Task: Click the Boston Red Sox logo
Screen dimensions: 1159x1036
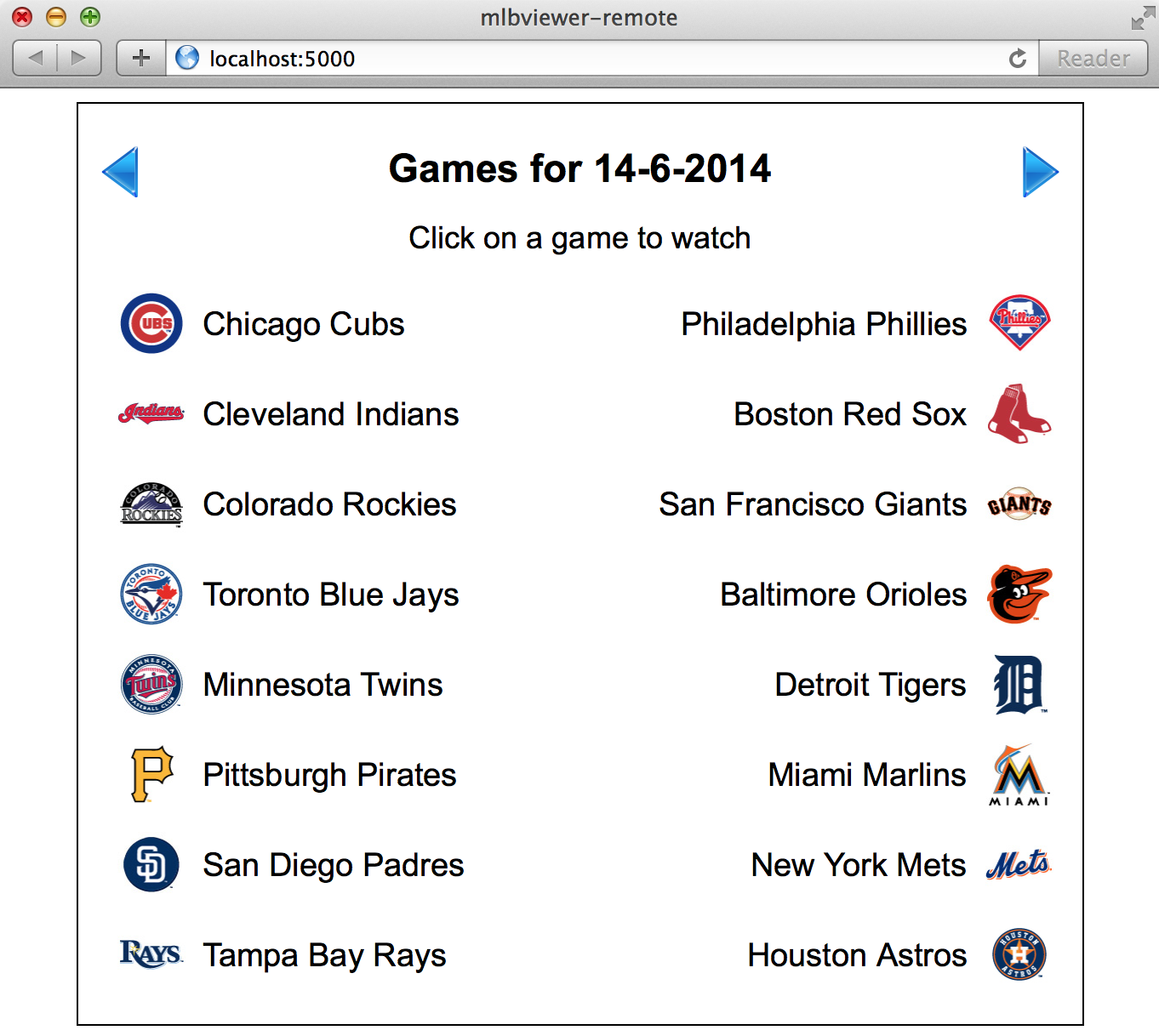Action: pyautogui.click(x=1019, y=413)
